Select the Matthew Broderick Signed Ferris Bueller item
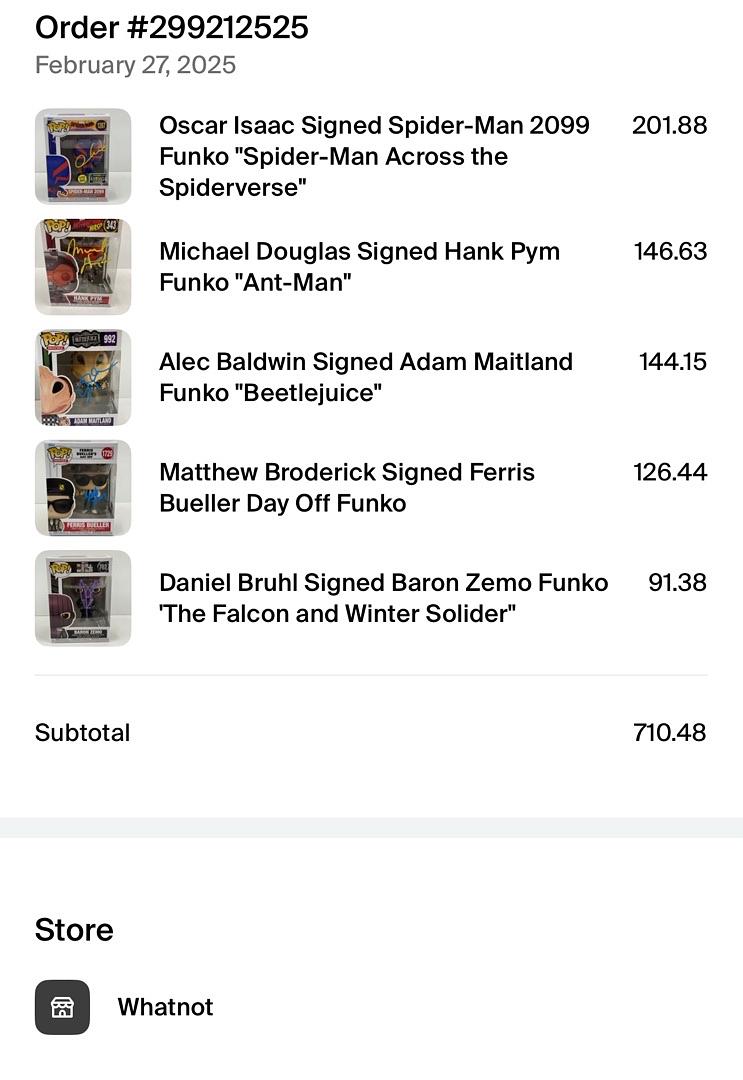Viewport: 743px width, 1080px height. [346, 488]
